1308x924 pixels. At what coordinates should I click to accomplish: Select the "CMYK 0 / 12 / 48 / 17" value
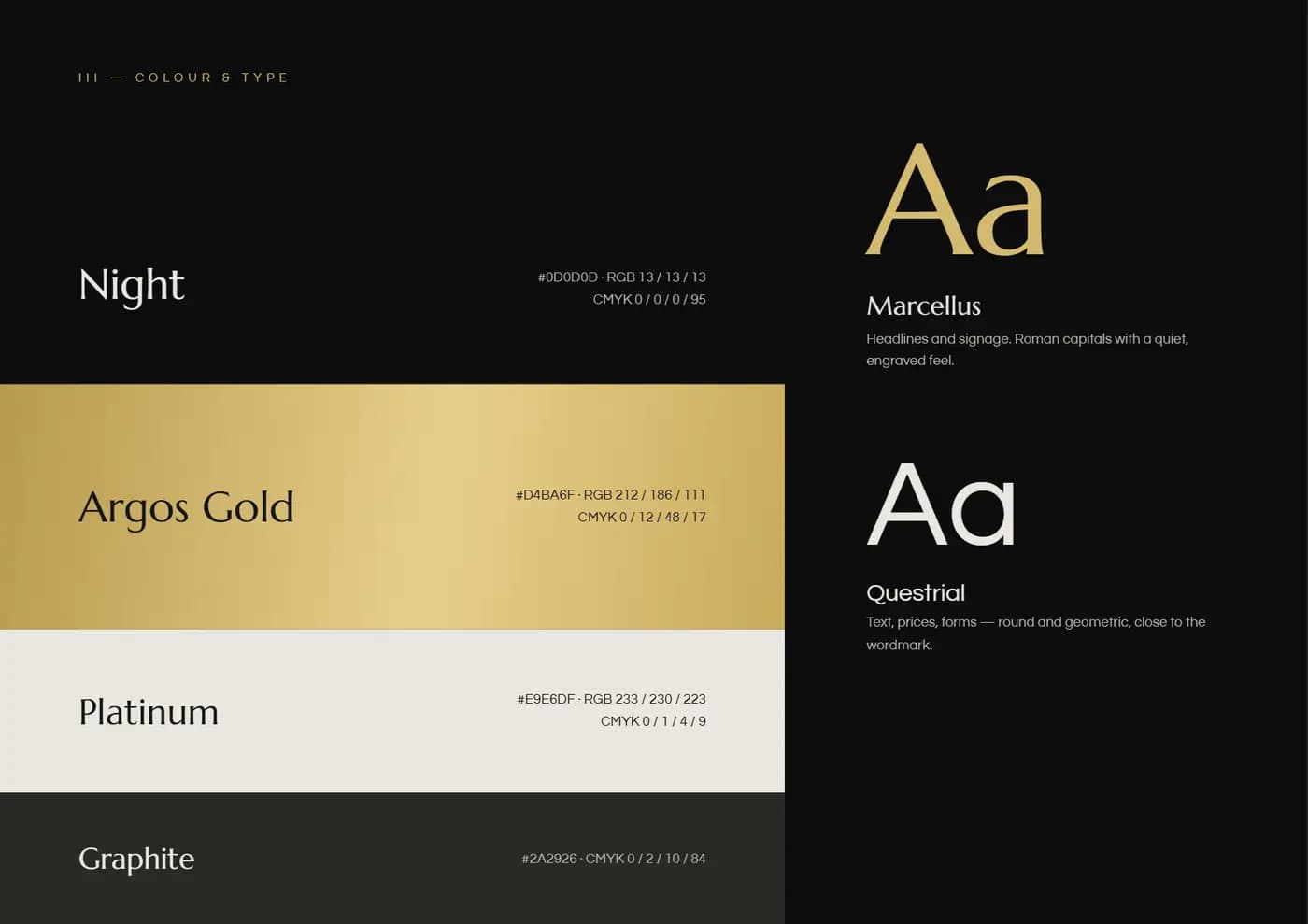point(642,518)
